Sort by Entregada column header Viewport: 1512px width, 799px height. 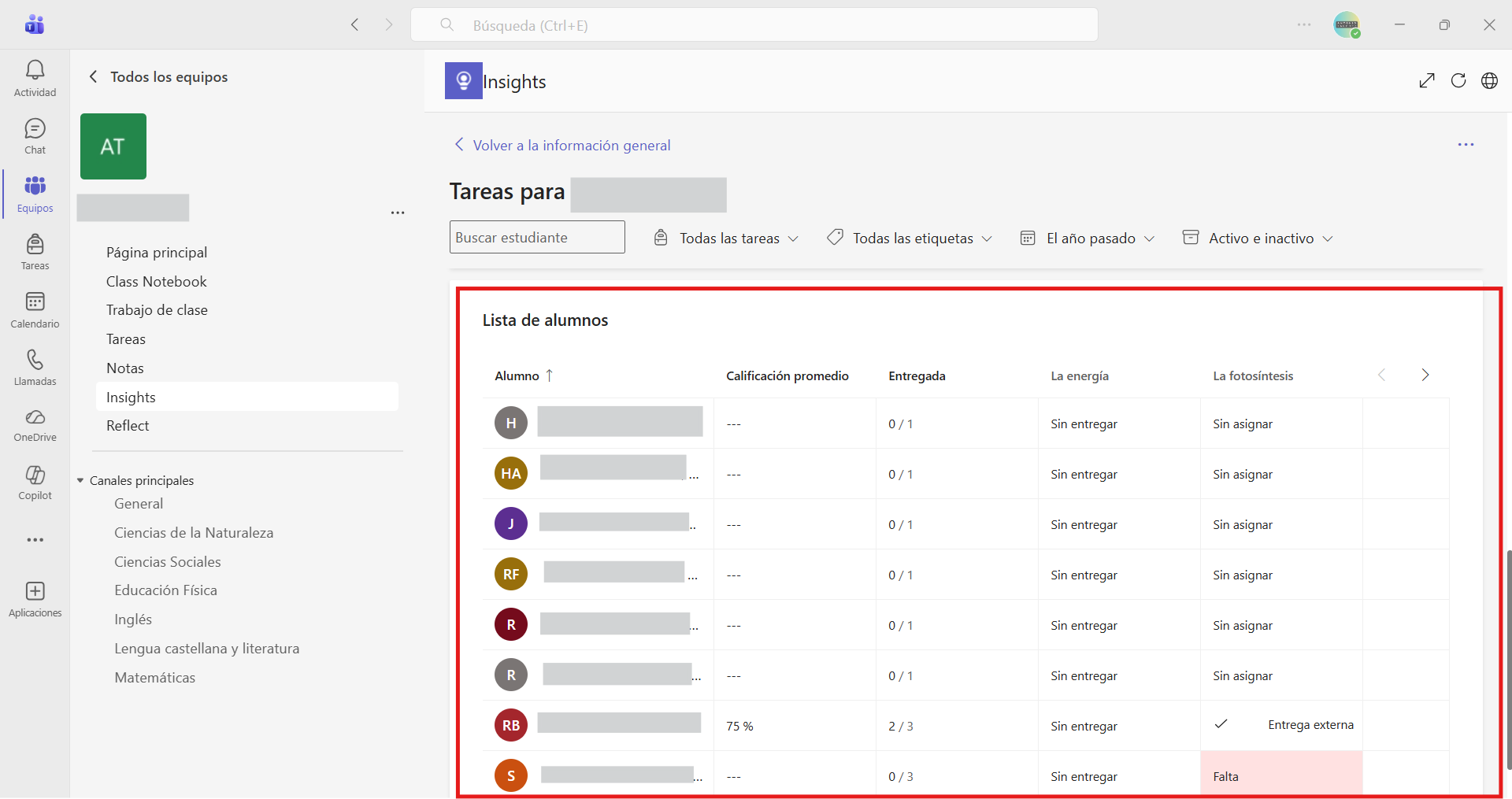[x=917, y=376]
